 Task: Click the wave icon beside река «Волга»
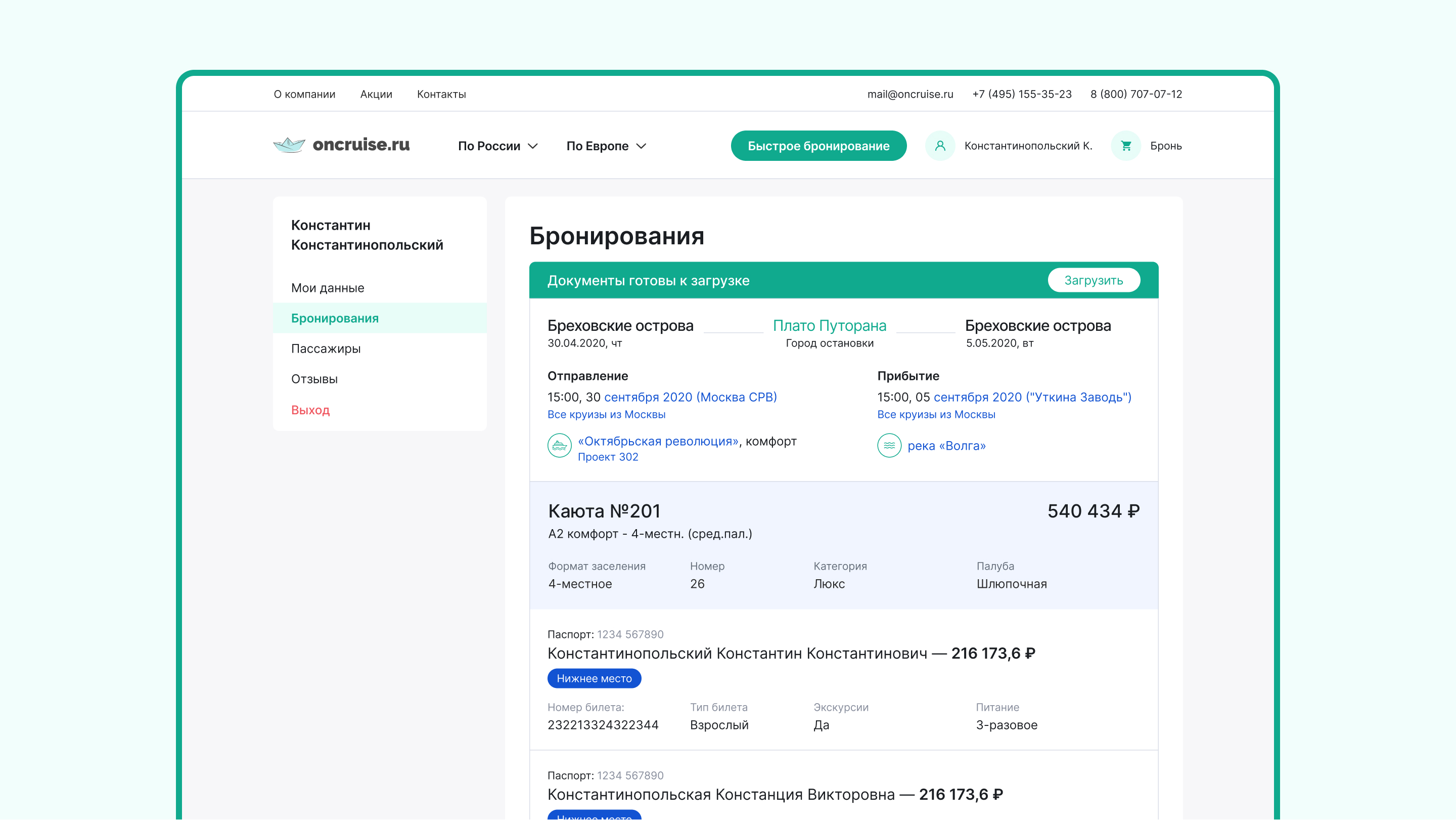[889, 446]
